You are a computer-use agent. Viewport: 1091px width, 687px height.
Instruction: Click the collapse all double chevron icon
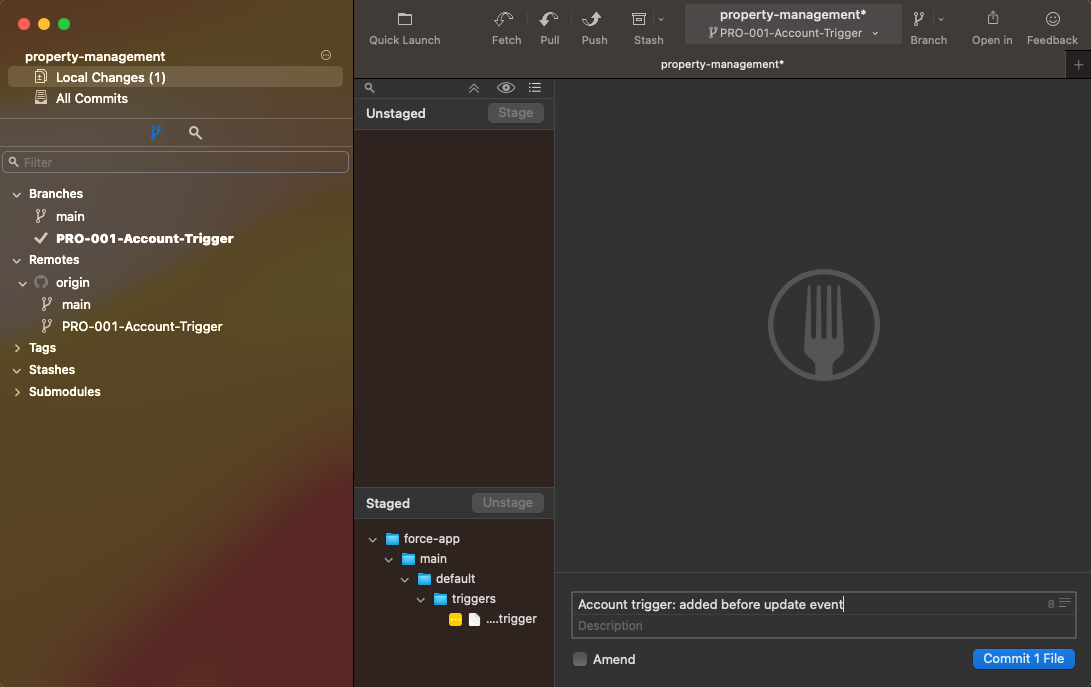coord(474,88)
